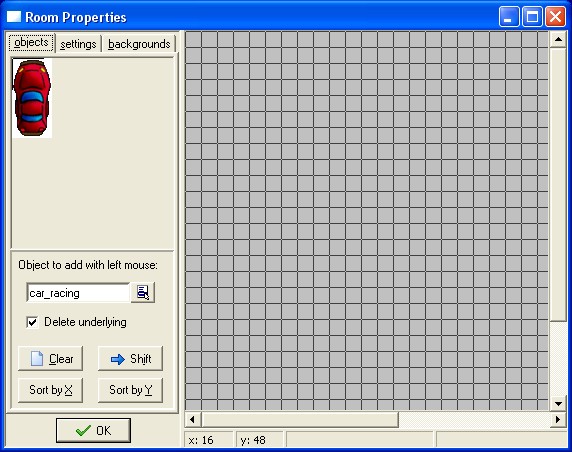
Task: Click the vertical scrollbar down arrow
Action: (558, 403)
